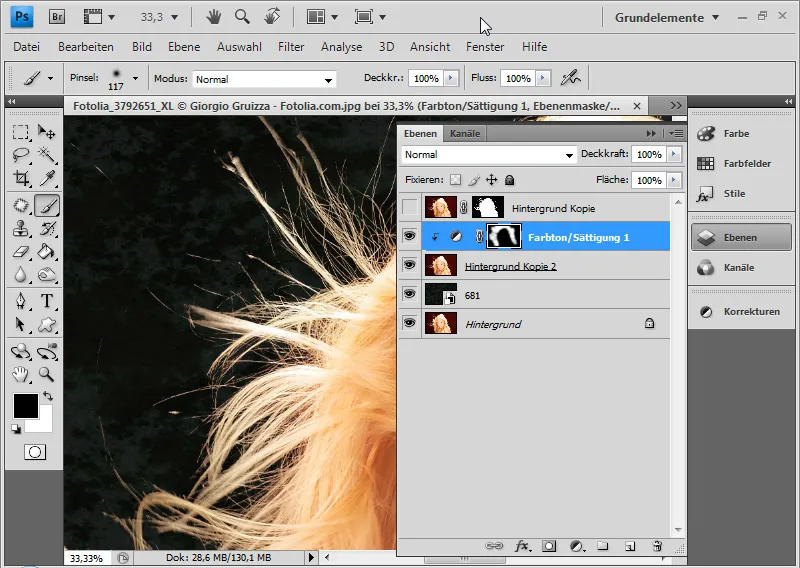The image size is (800, 568).
Task: Open the brush preset picker dropdown
Action: pos(135,79)
